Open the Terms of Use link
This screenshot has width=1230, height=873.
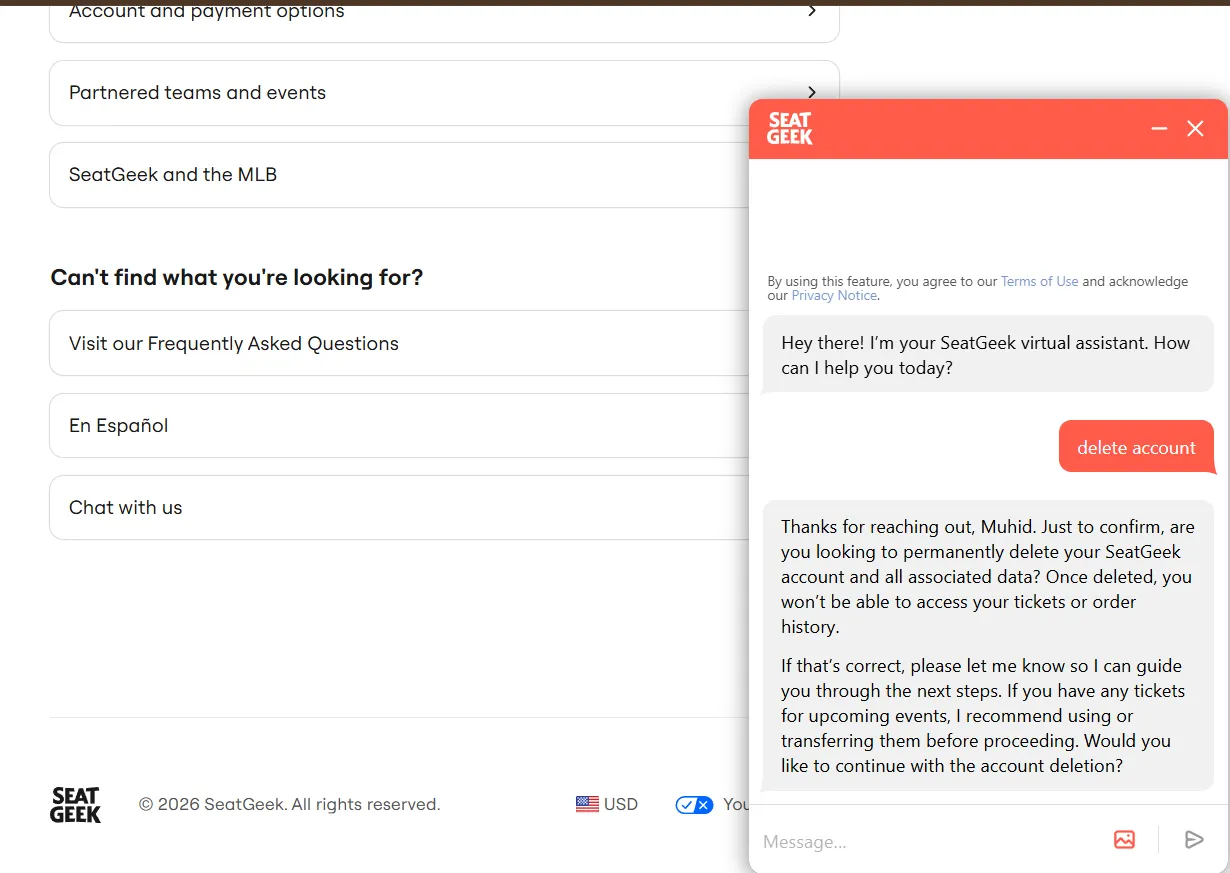1039,281
